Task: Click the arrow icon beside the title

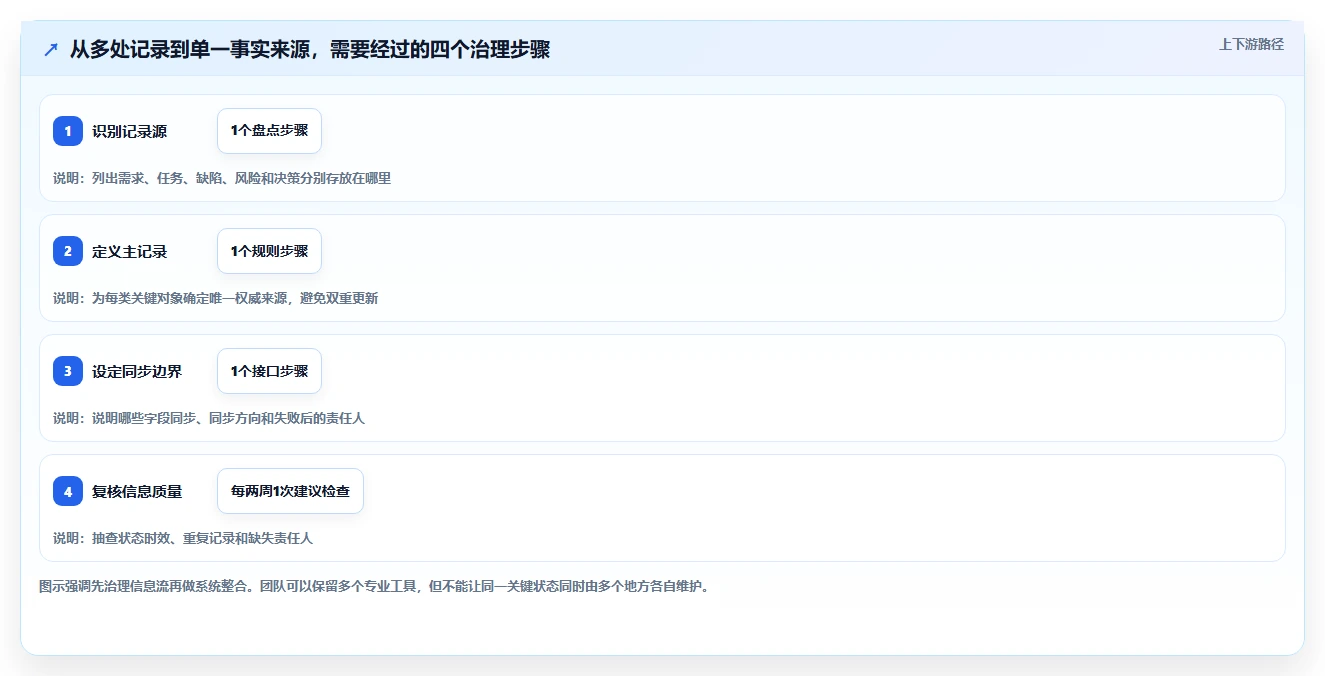Action: 51,49
